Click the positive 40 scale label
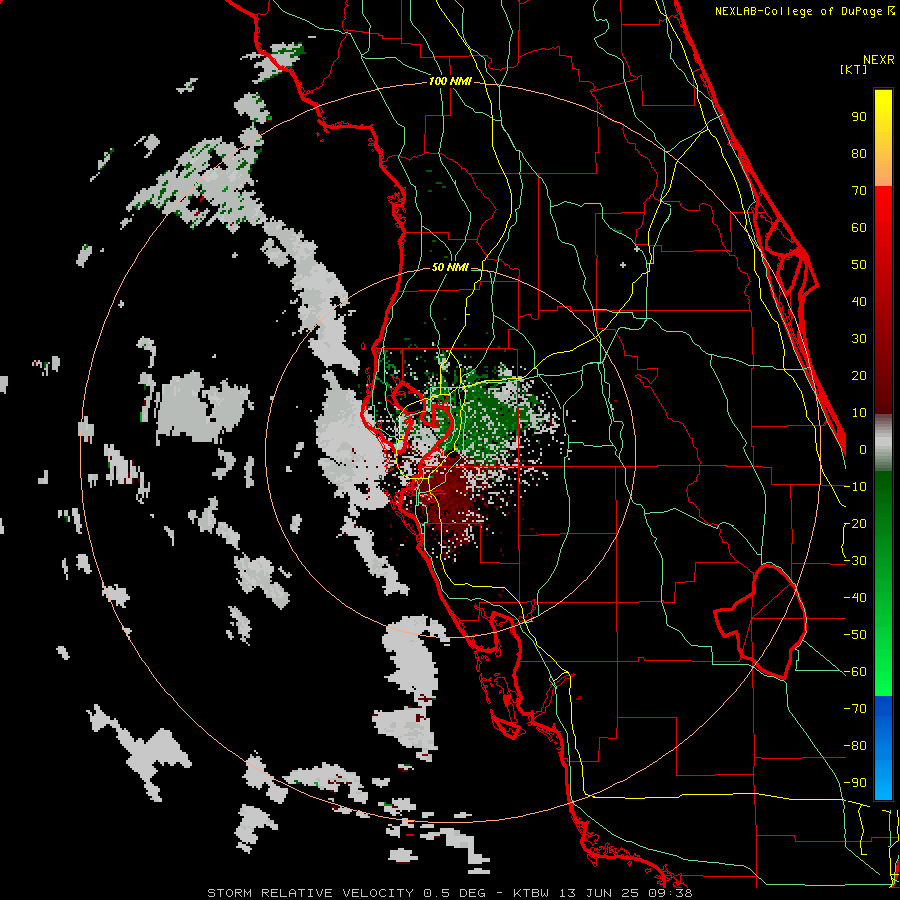 [859, 301]
